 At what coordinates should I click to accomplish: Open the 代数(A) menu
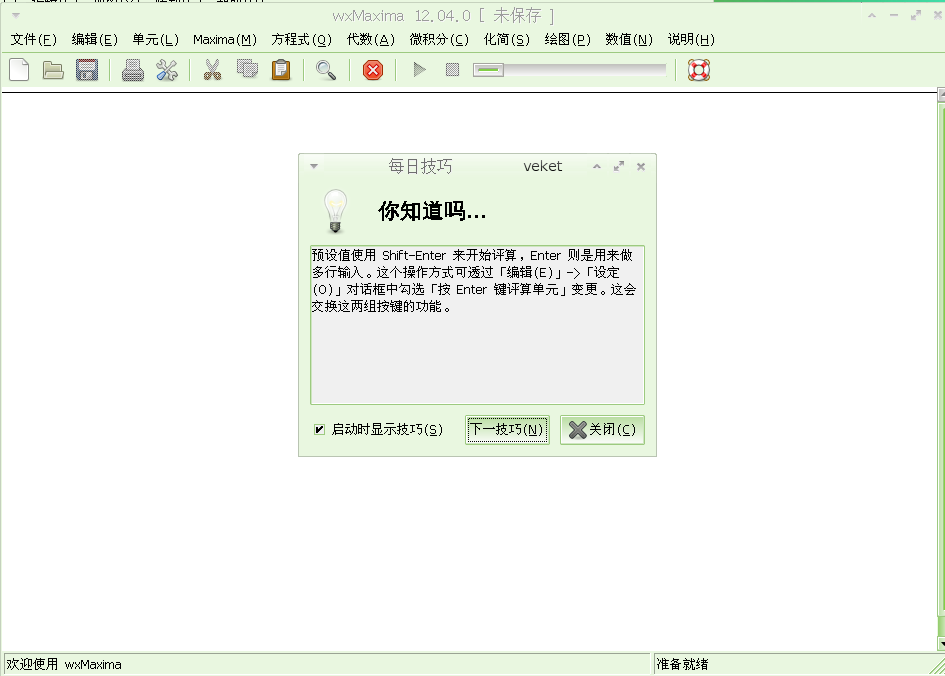pos(371,40)
